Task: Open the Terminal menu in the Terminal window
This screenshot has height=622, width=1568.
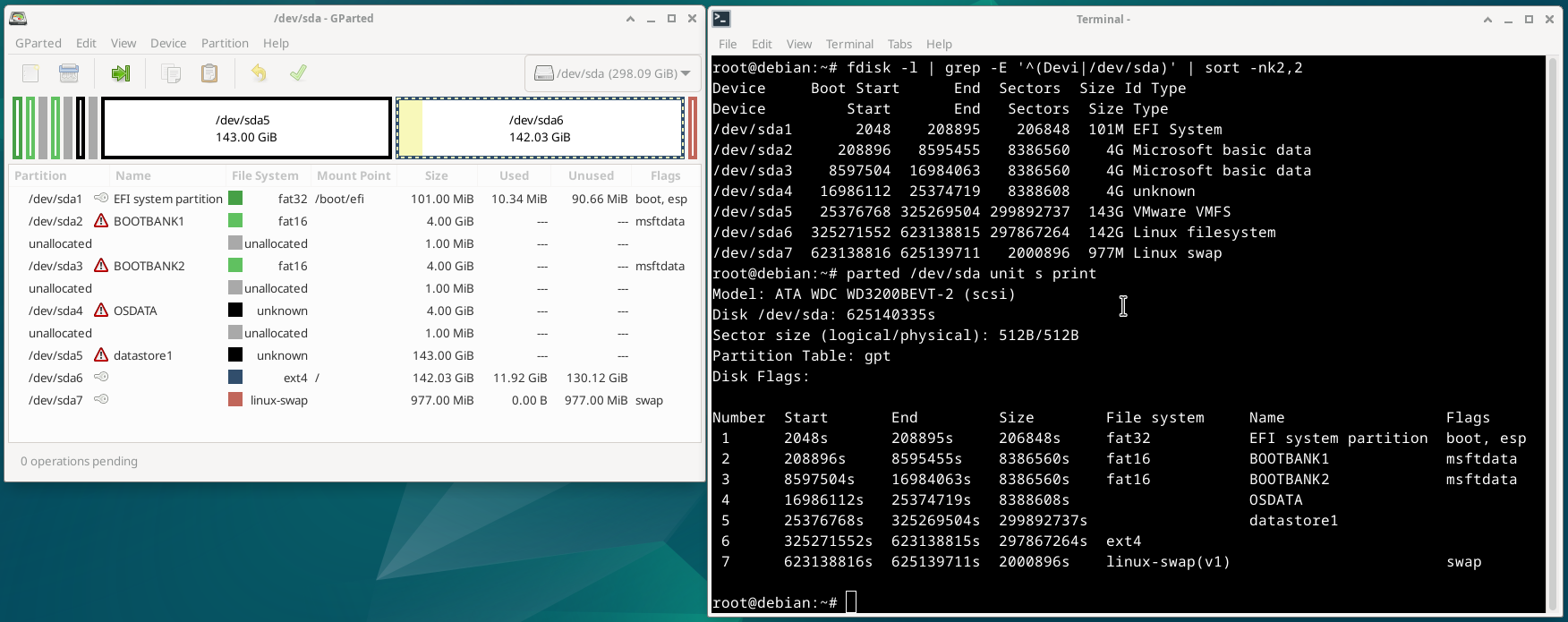Action: 849,44
